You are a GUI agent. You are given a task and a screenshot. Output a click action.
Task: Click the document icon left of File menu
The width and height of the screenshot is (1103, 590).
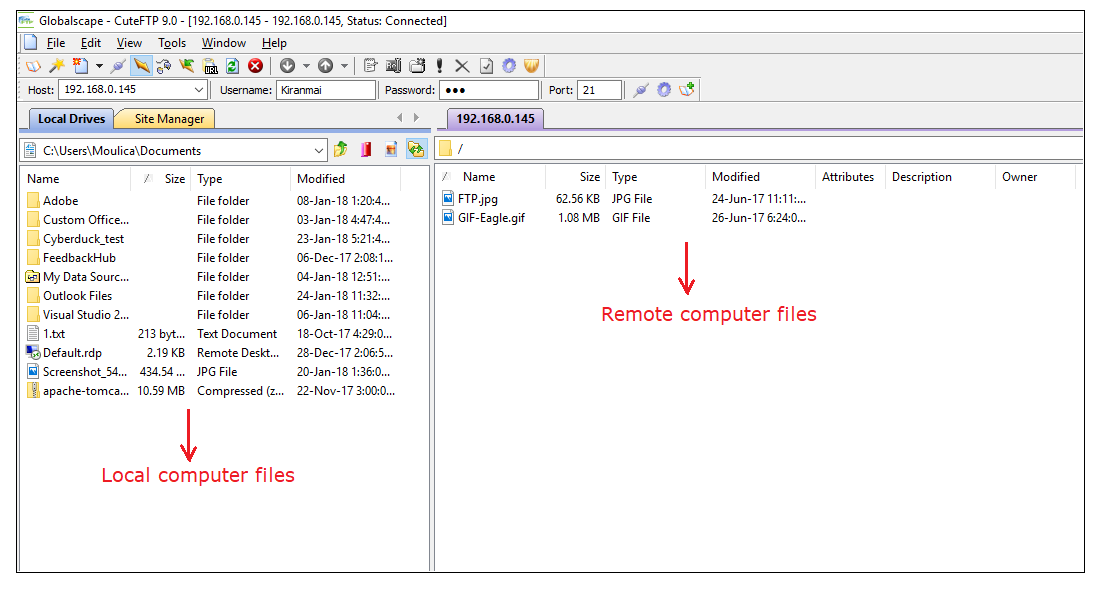(x=30, y=43)
